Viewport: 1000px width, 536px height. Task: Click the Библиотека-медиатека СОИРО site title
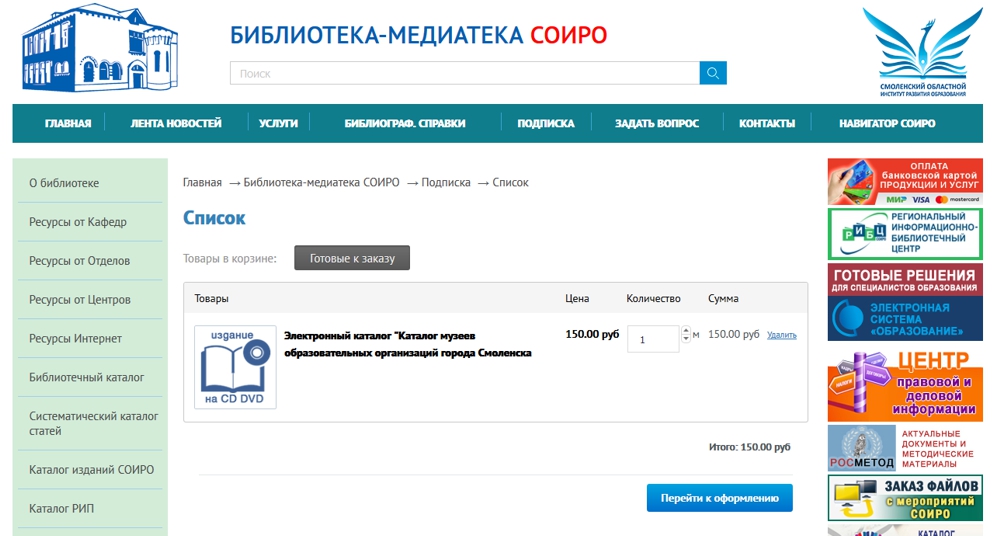pyautogui.click(x=418, y=35)
